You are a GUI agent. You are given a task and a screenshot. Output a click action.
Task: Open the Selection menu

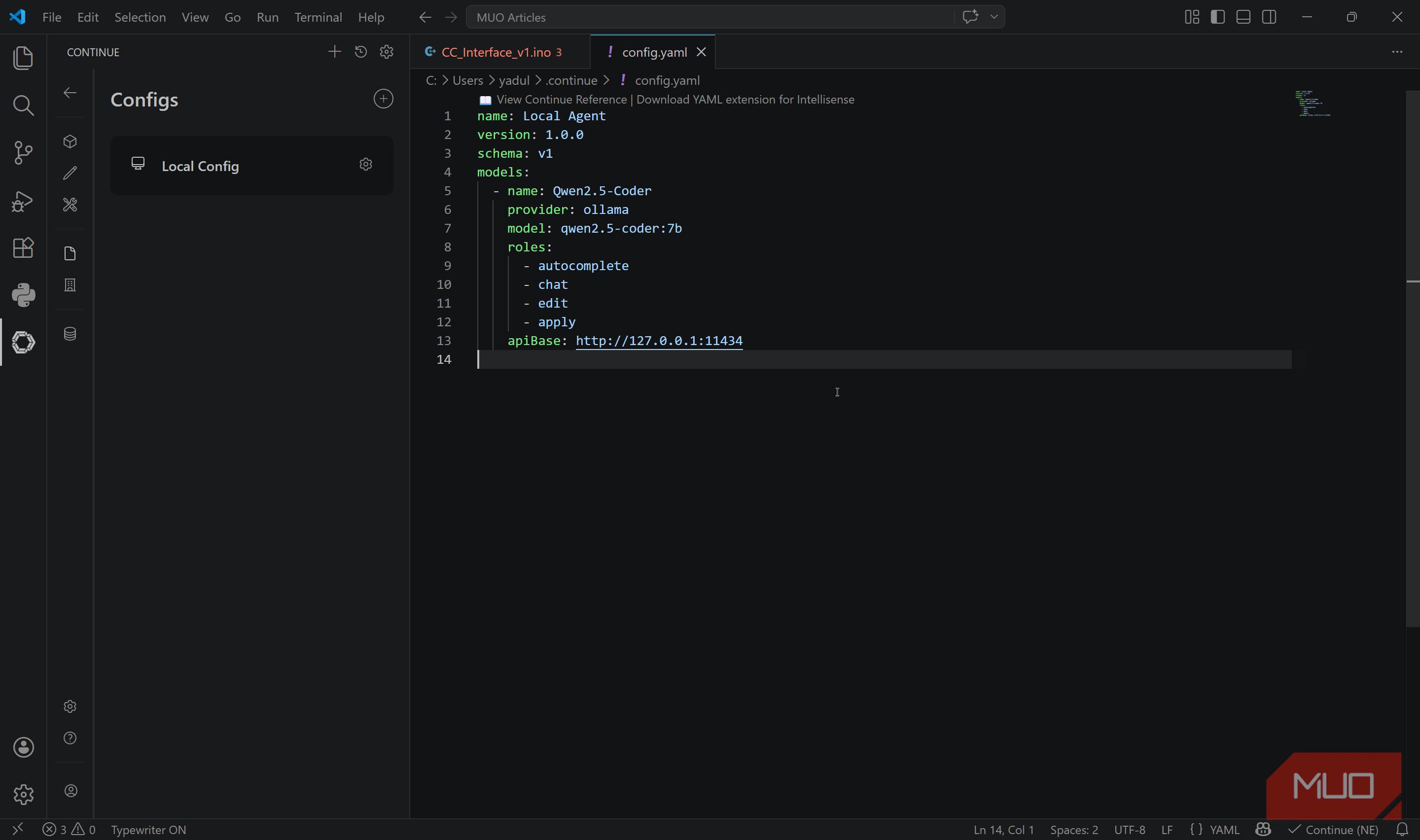pyautogui.click(x=140, y=18)
